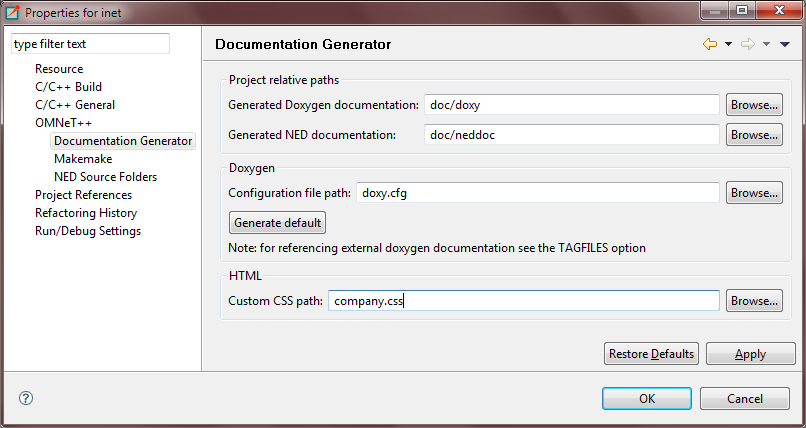Open the view menu dropdown triangle
This screenshot has width=806, height=428.
tap(784, 44)
